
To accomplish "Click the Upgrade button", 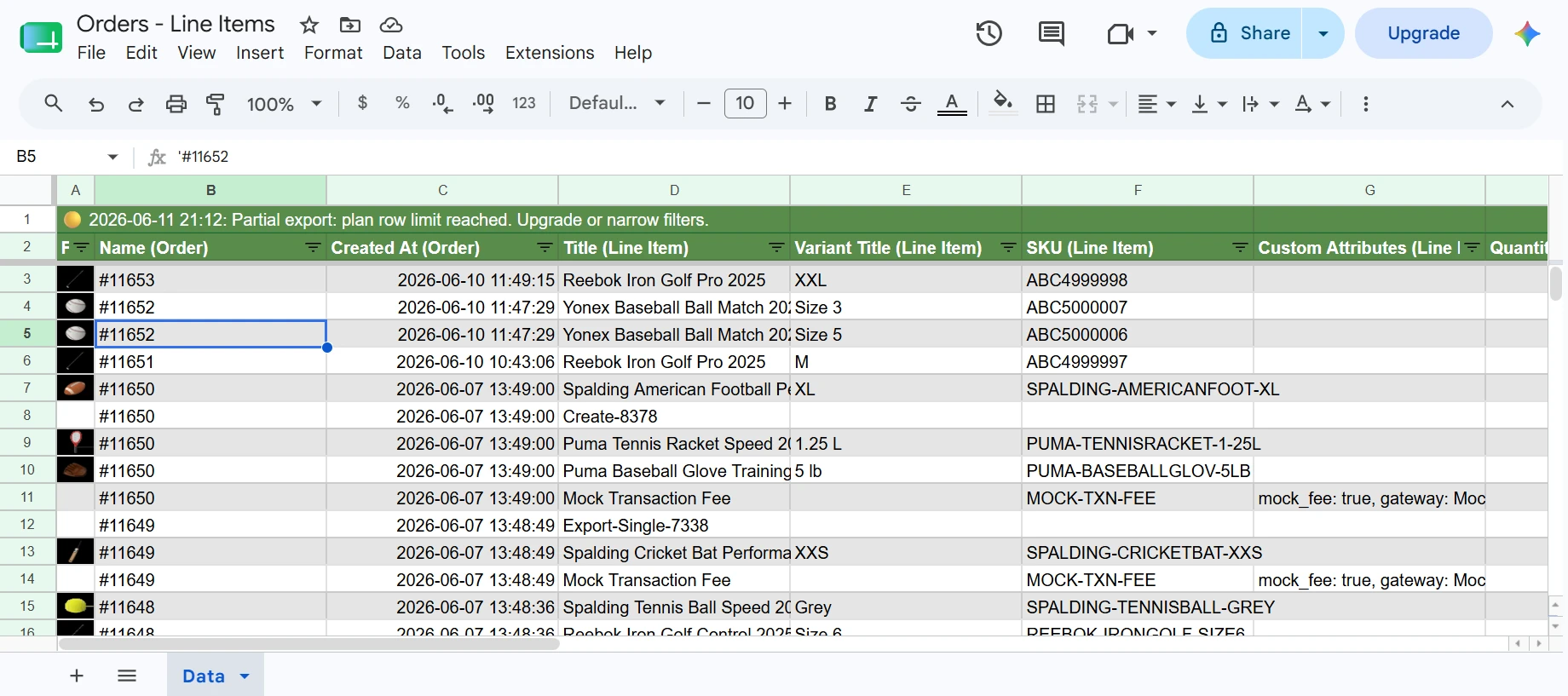I will point(1423,33).
